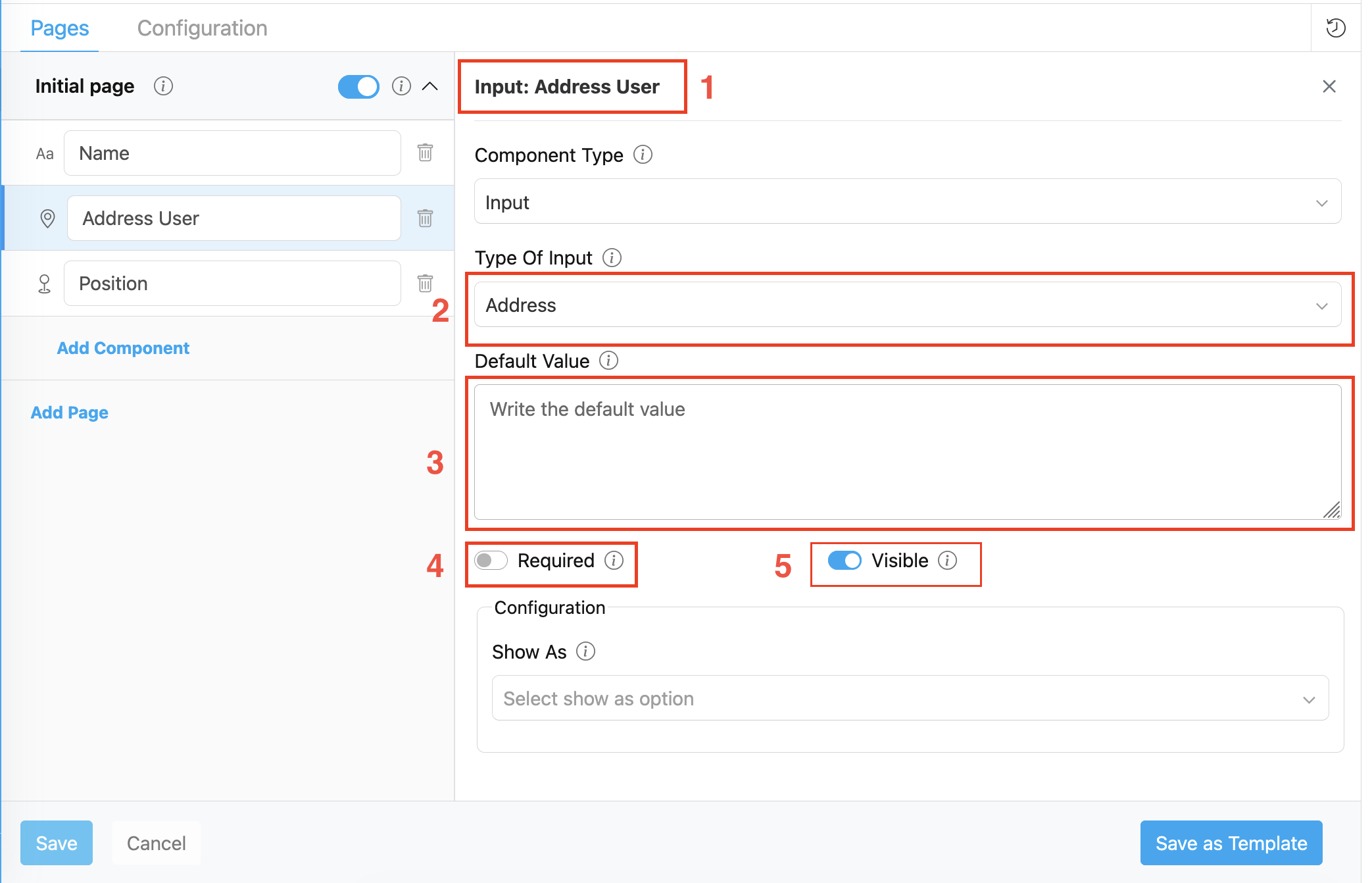1372x883 pixels.
Task: Click the Show As info icon
Action: [x=585, y=651]
